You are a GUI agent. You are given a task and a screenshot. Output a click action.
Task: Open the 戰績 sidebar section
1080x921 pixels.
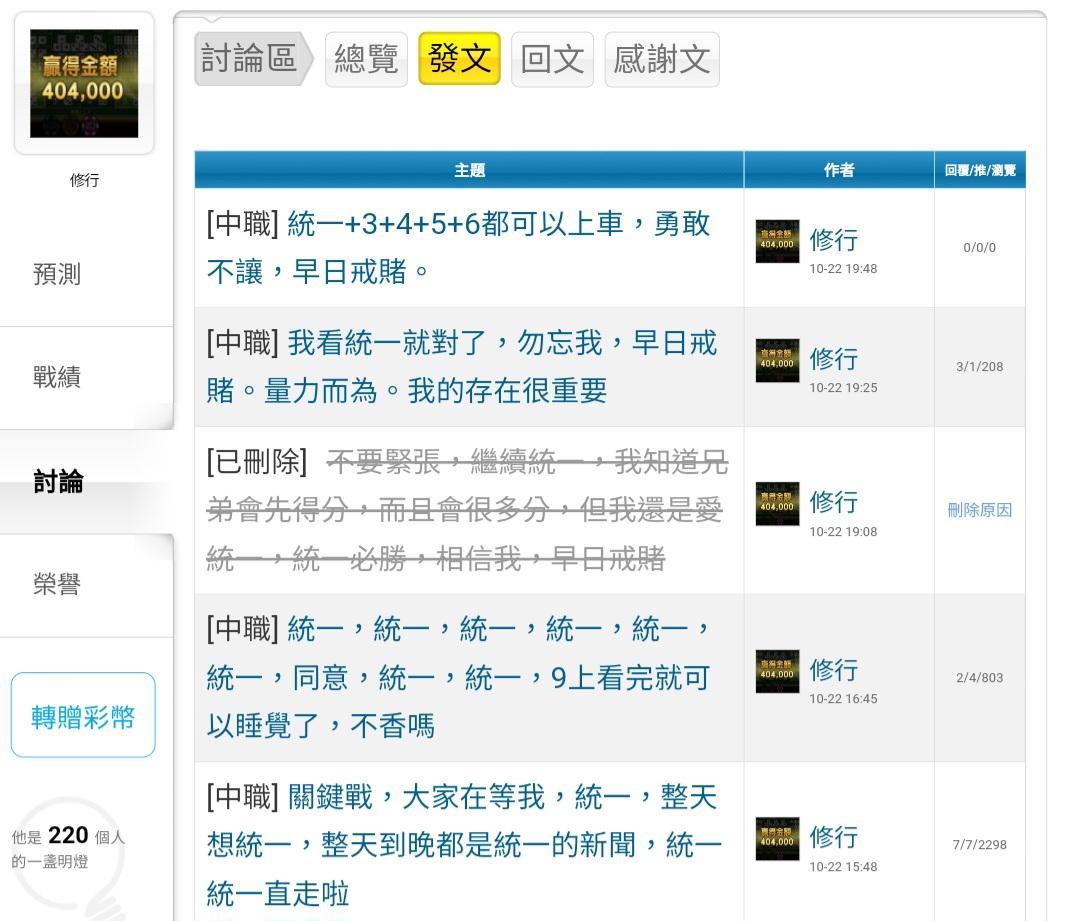[x=57, y=377]
